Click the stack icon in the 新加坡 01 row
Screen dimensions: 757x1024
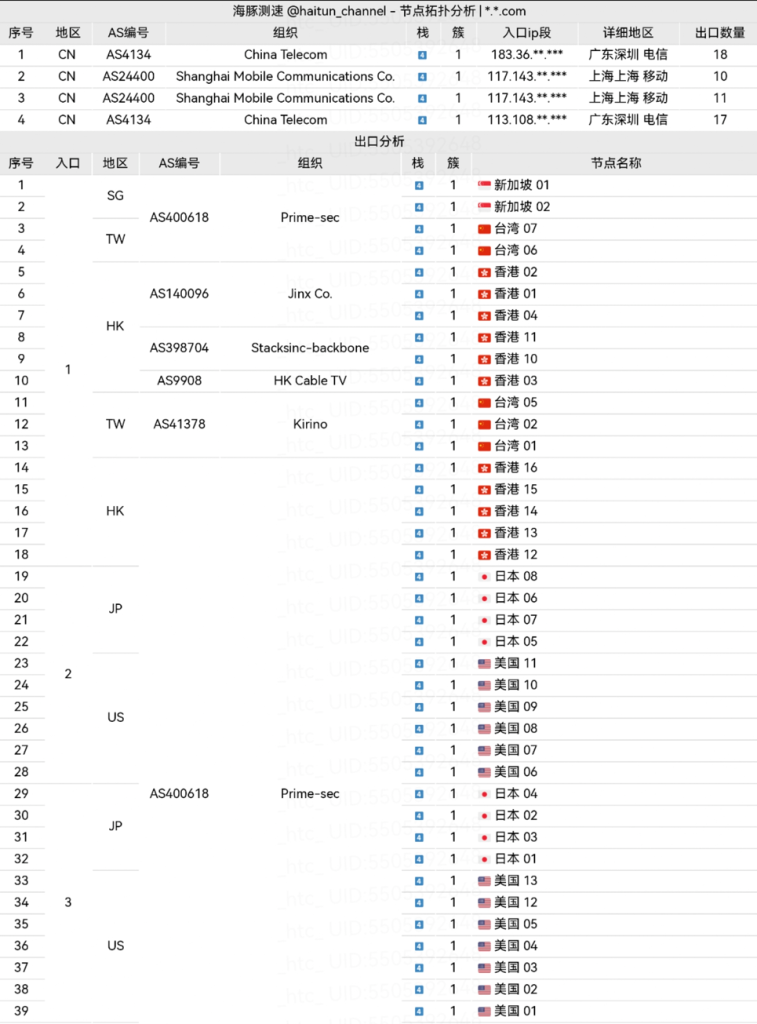pos(419,185)
